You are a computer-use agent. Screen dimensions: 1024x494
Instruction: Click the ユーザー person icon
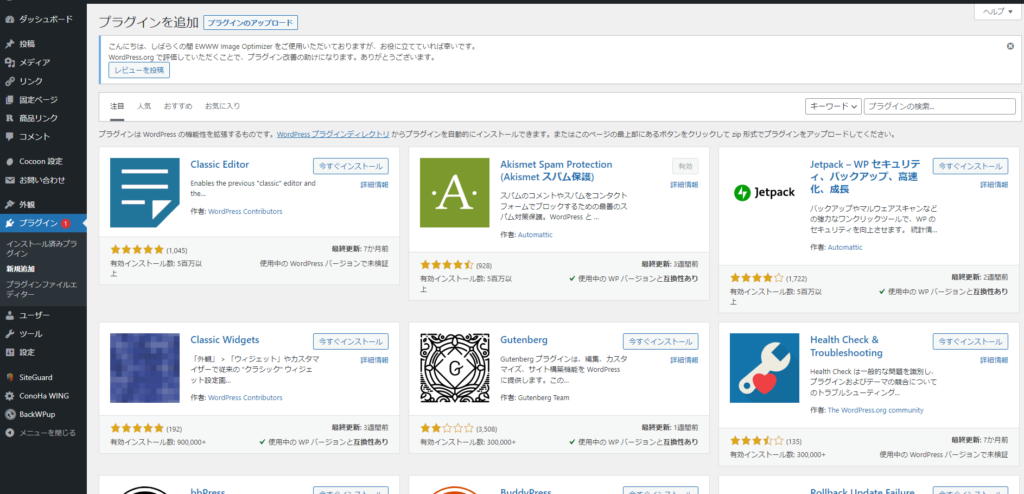(x=10, y=316)
